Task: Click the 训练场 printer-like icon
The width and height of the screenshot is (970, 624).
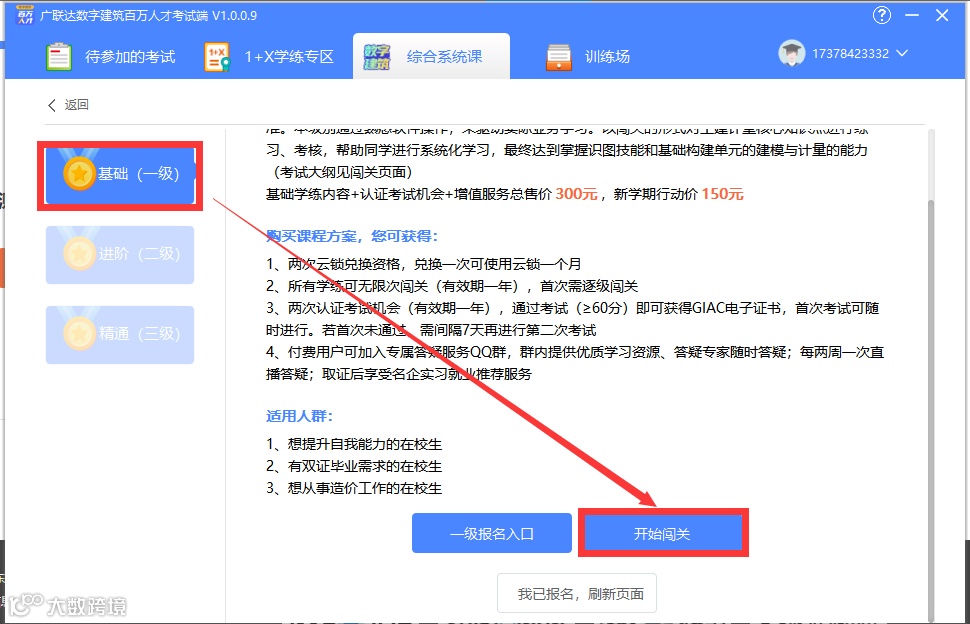Action: pos(559,57)
